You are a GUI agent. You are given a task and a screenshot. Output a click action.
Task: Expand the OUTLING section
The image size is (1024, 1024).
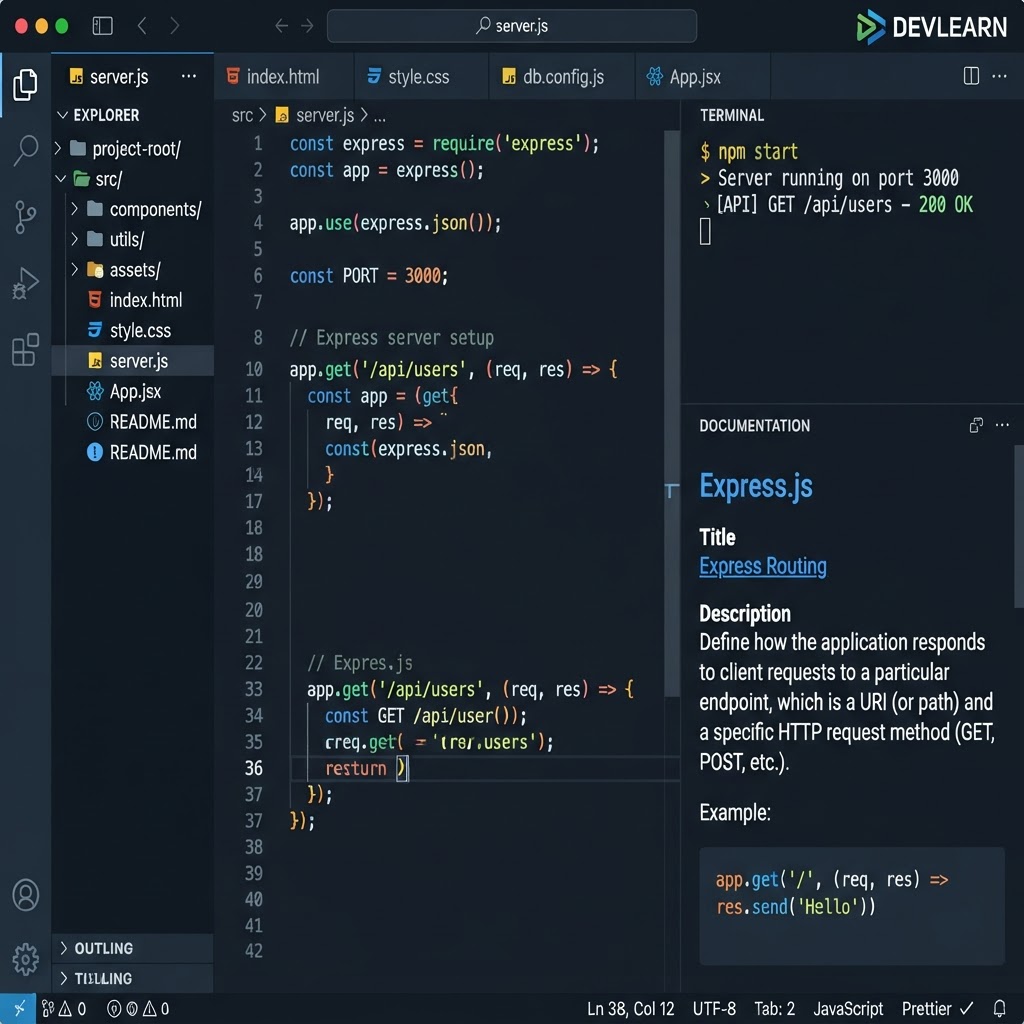[x=132, y=948]
